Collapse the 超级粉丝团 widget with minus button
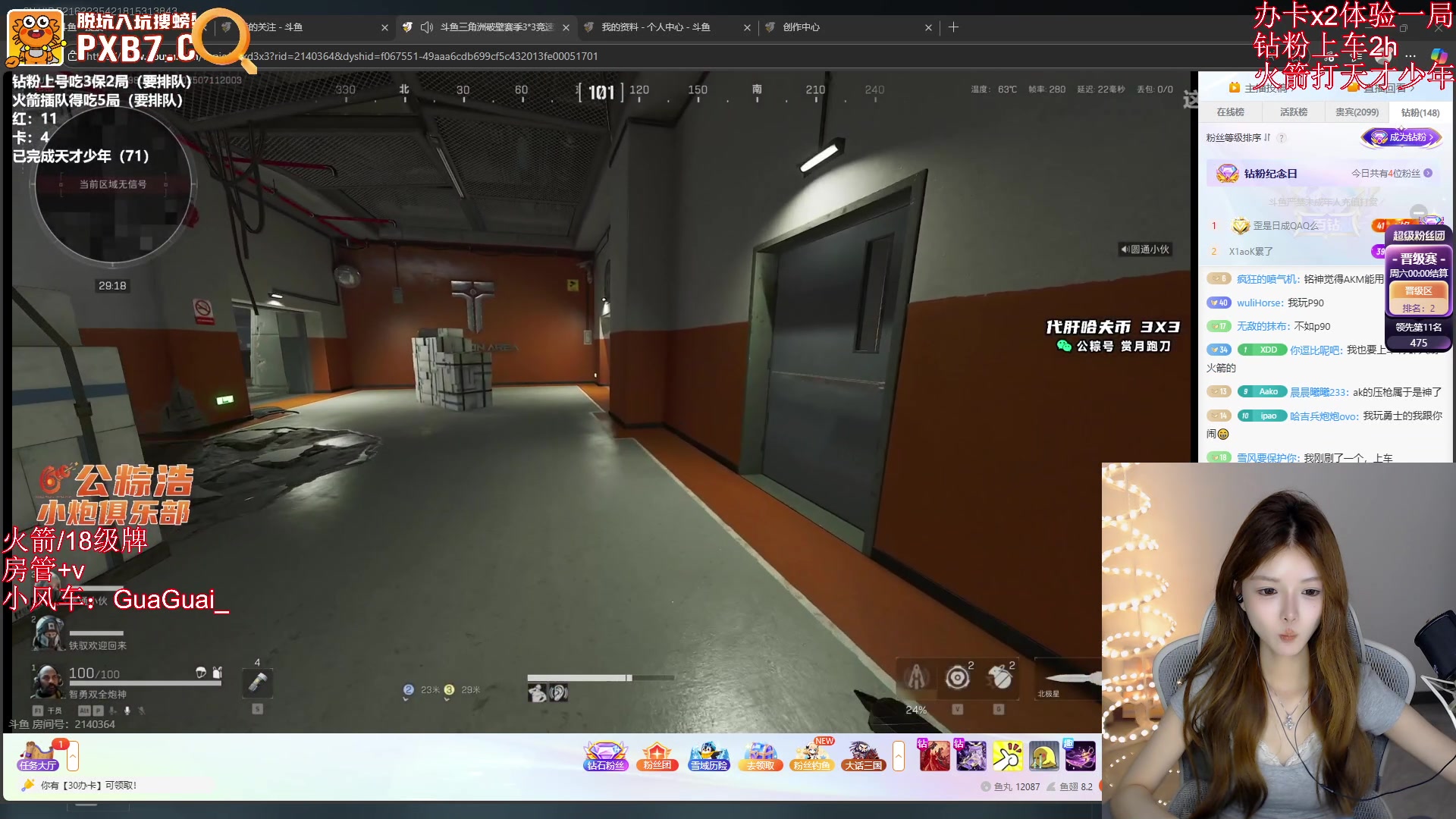This screenshot has height=819, width=1456. (1418, 213)
